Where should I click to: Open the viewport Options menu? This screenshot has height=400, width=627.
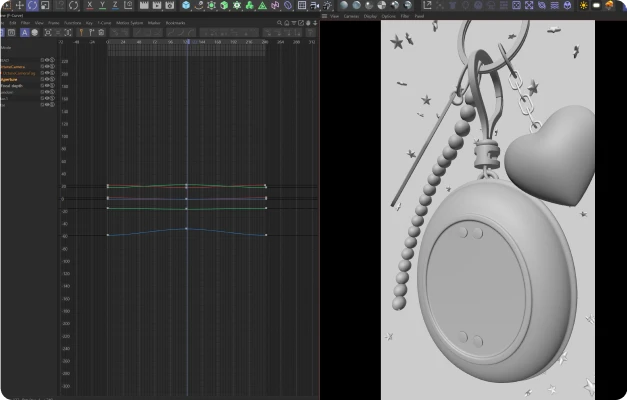coord(388,16)
